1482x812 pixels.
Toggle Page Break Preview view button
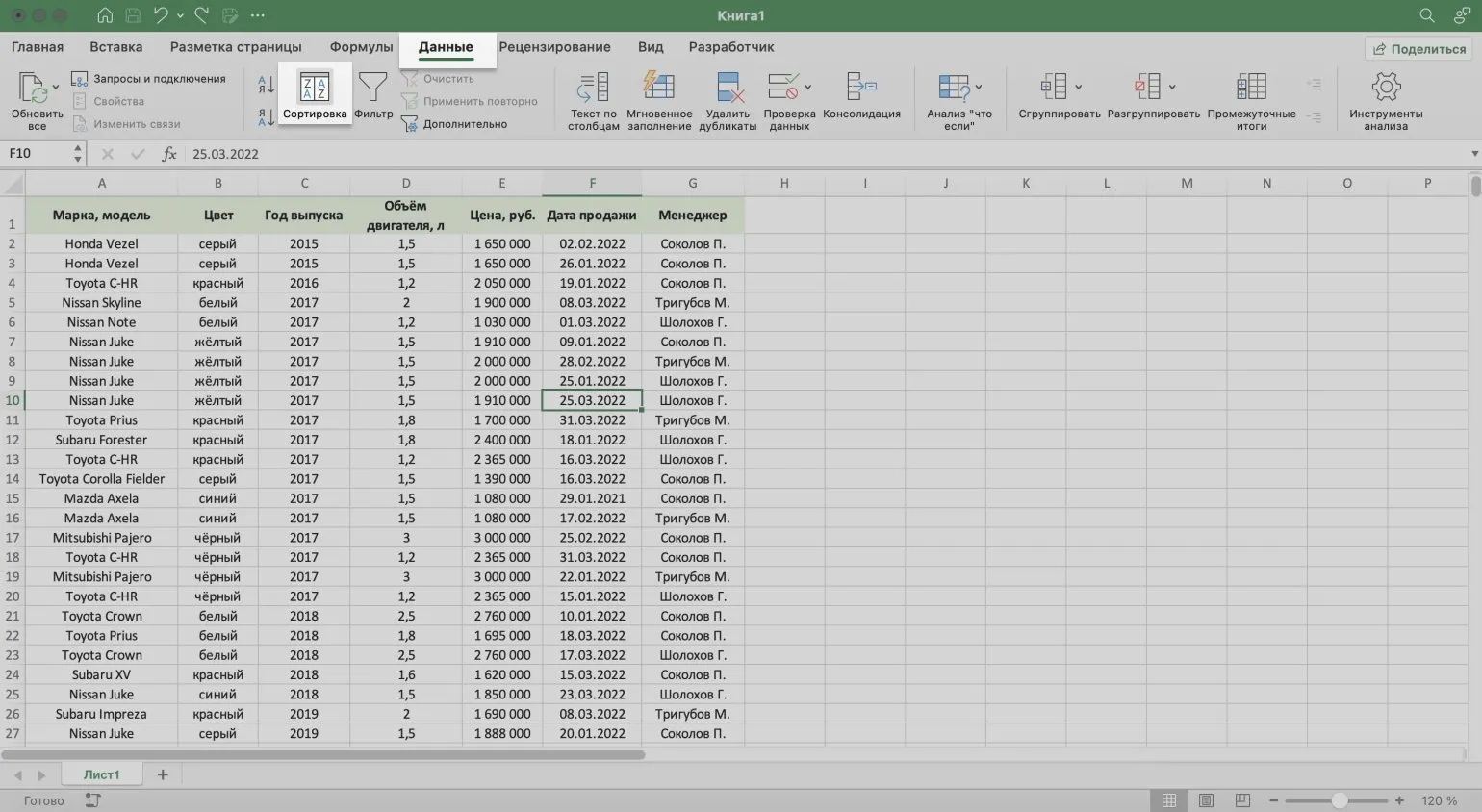(x=1242, y=800)
